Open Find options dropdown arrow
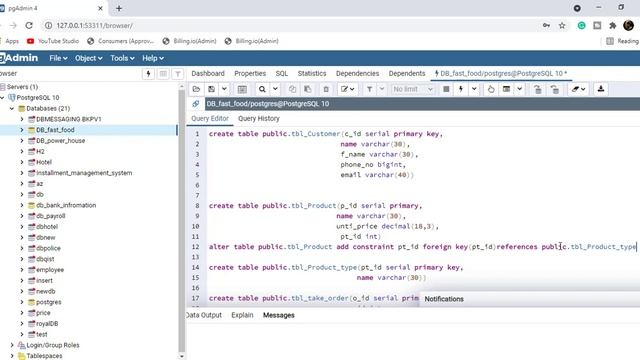The image size is (640, 360). point(275,89)
